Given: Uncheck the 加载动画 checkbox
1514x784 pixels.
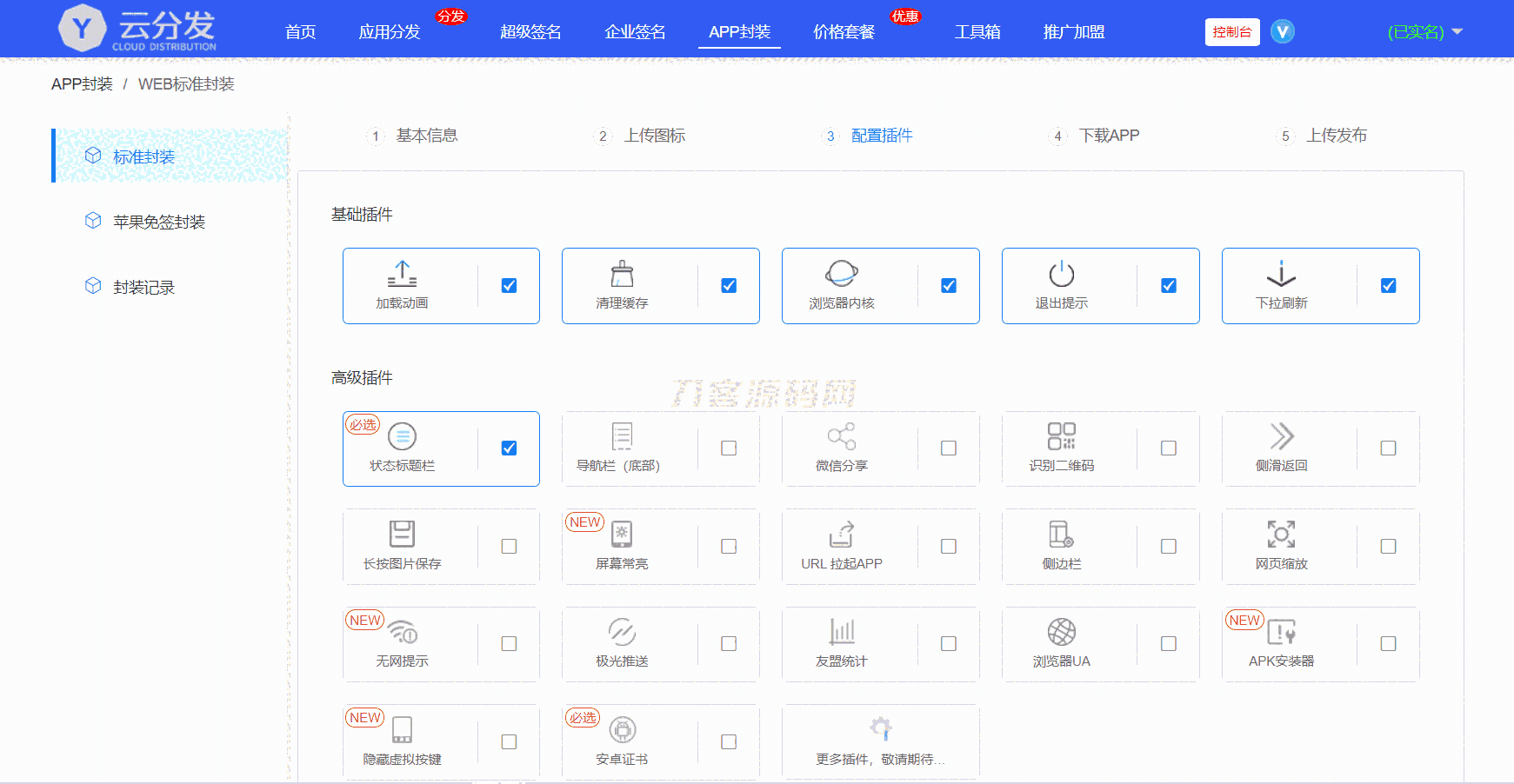Looking at the screenshot, I should [510, 285].
